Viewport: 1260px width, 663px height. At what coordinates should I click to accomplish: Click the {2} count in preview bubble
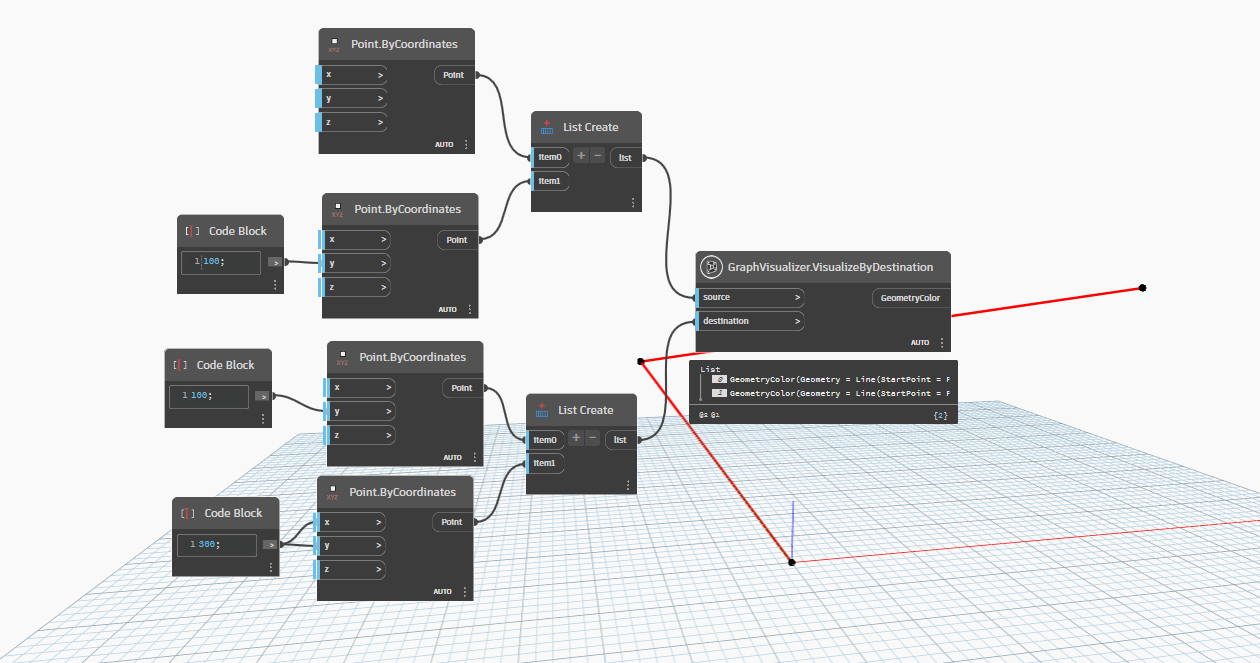click(x=940, y=414)
